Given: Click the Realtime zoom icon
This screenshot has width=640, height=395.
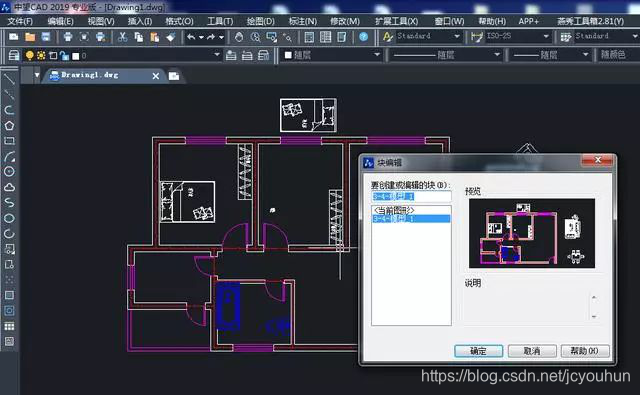Looking at the screenshot, I should click(256, 37).
